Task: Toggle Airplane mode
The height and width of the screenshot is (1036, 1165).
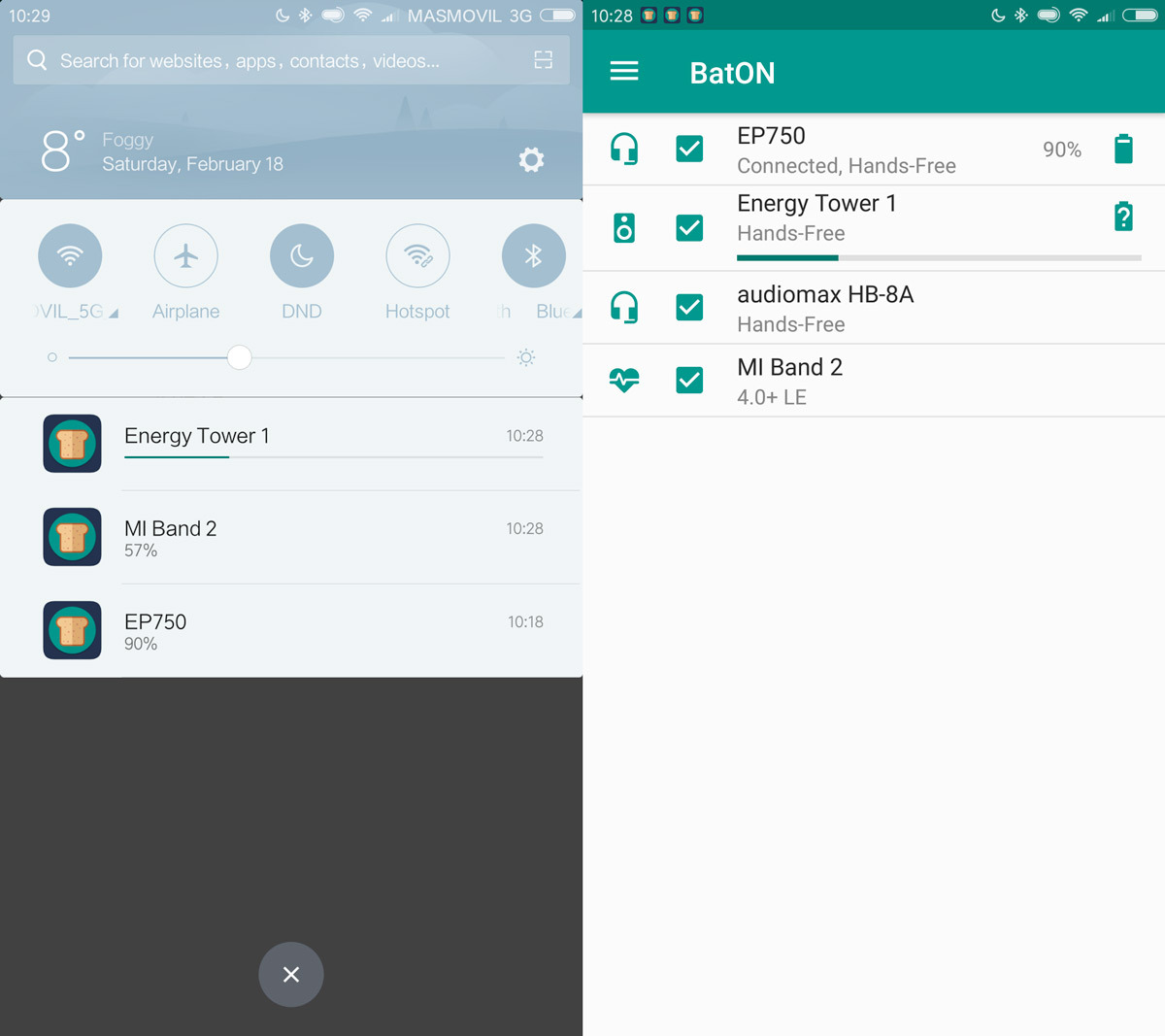Action: coord(185,256)
